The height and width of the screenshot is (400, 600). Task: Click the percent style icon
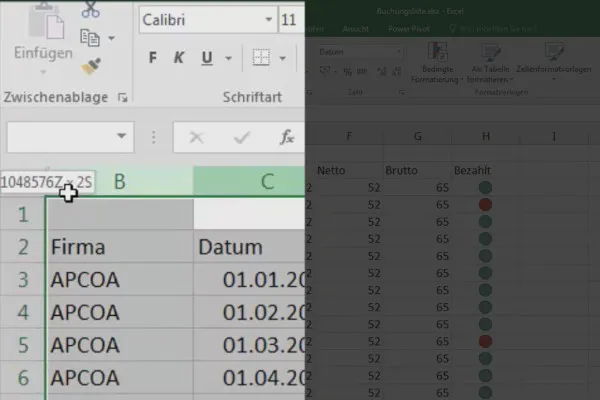[x=347, y=71]
